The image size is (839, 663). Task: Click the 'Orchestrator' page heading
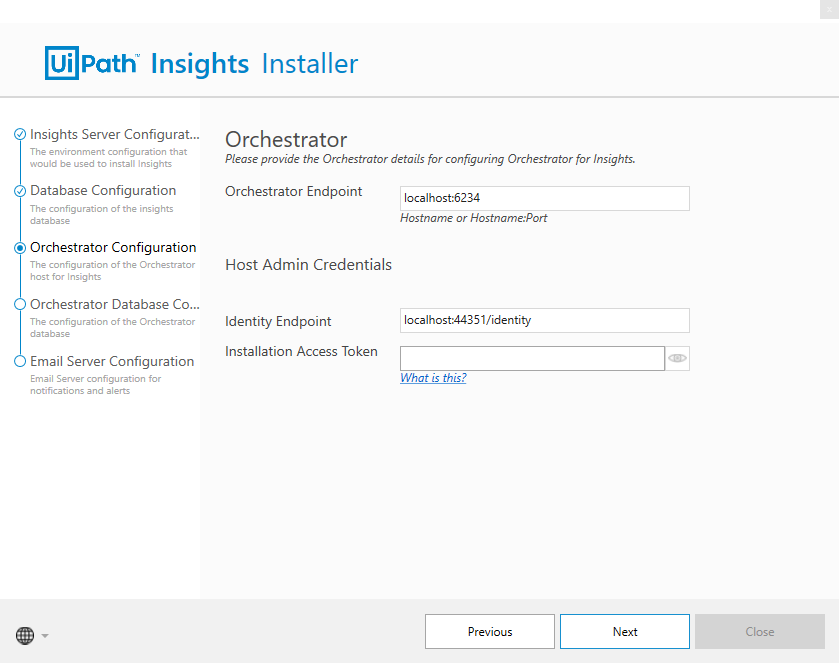click(286, 139)
